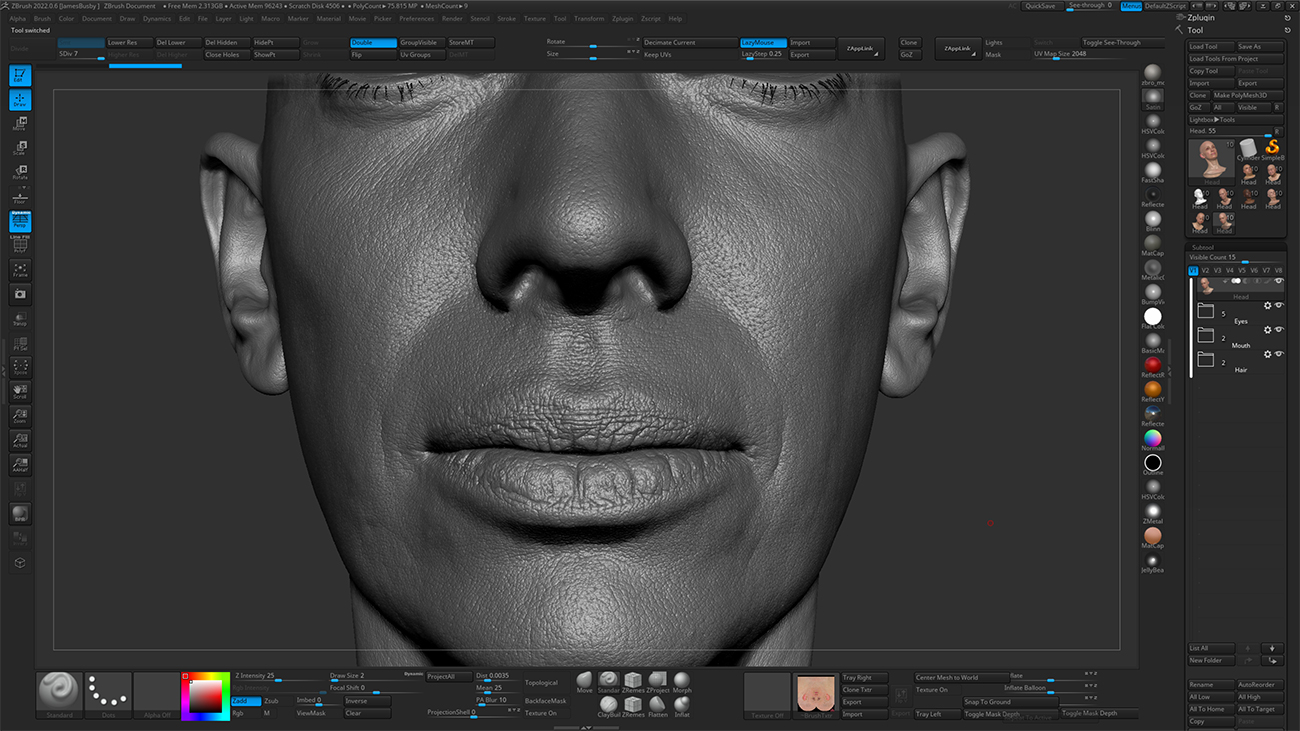
Task: Enable the Persp toggle on the left toolbar
Action: click(20, 222)
